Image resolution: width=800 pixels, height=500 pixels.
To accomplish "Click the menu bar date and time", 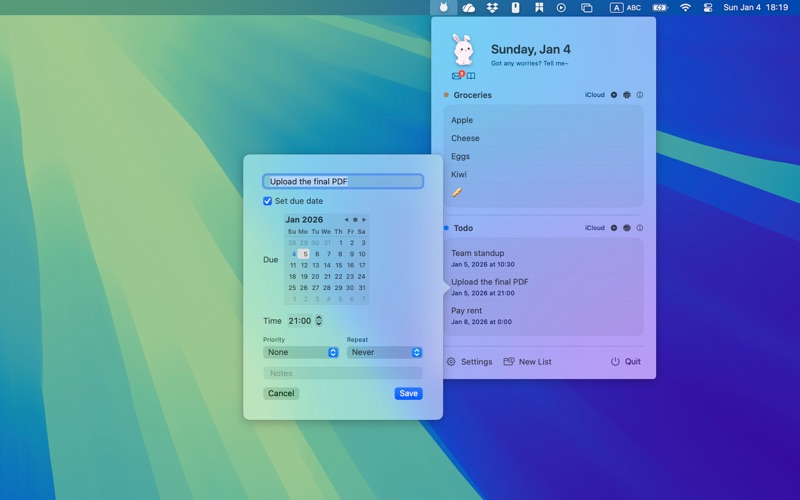I will (x=755, y=8).
